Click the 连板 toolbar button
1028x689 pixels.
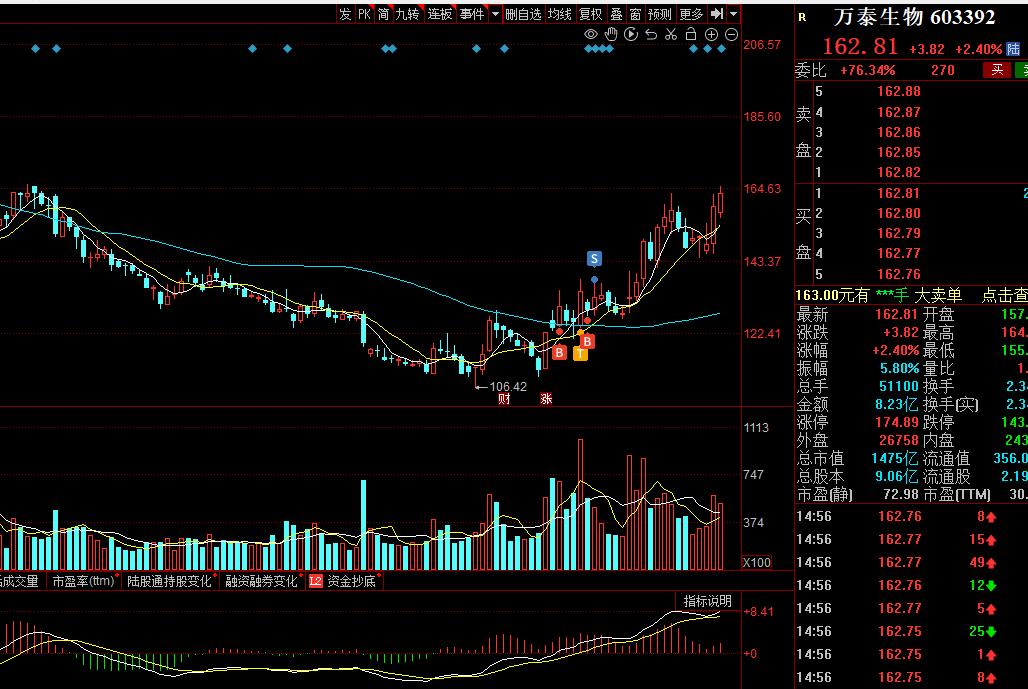point(440,14)
